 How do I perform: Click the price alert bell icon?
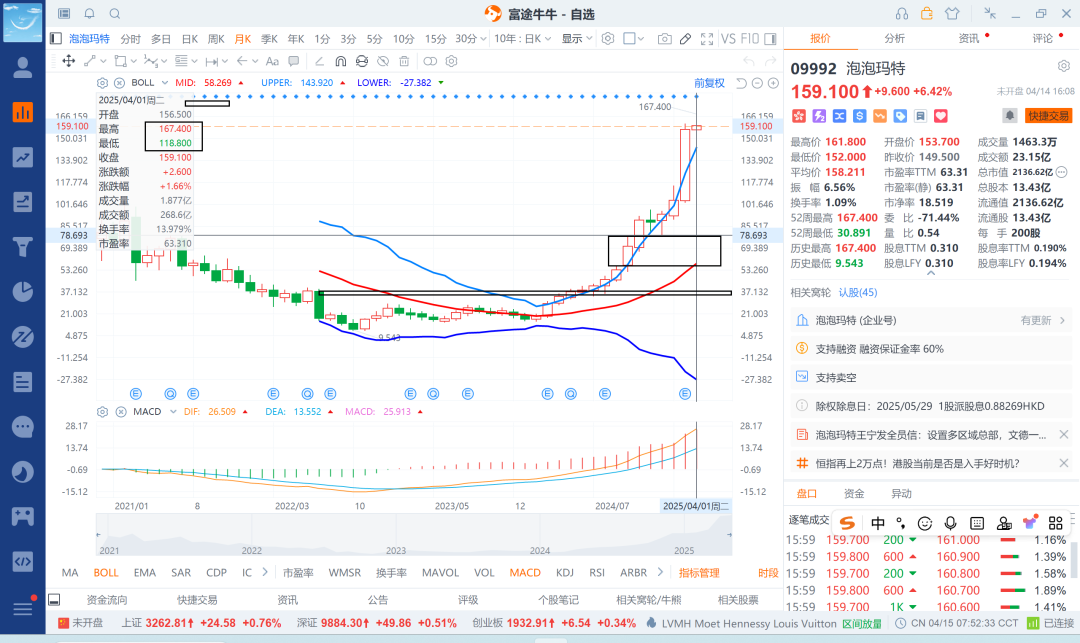click(x=1010, y=116)
